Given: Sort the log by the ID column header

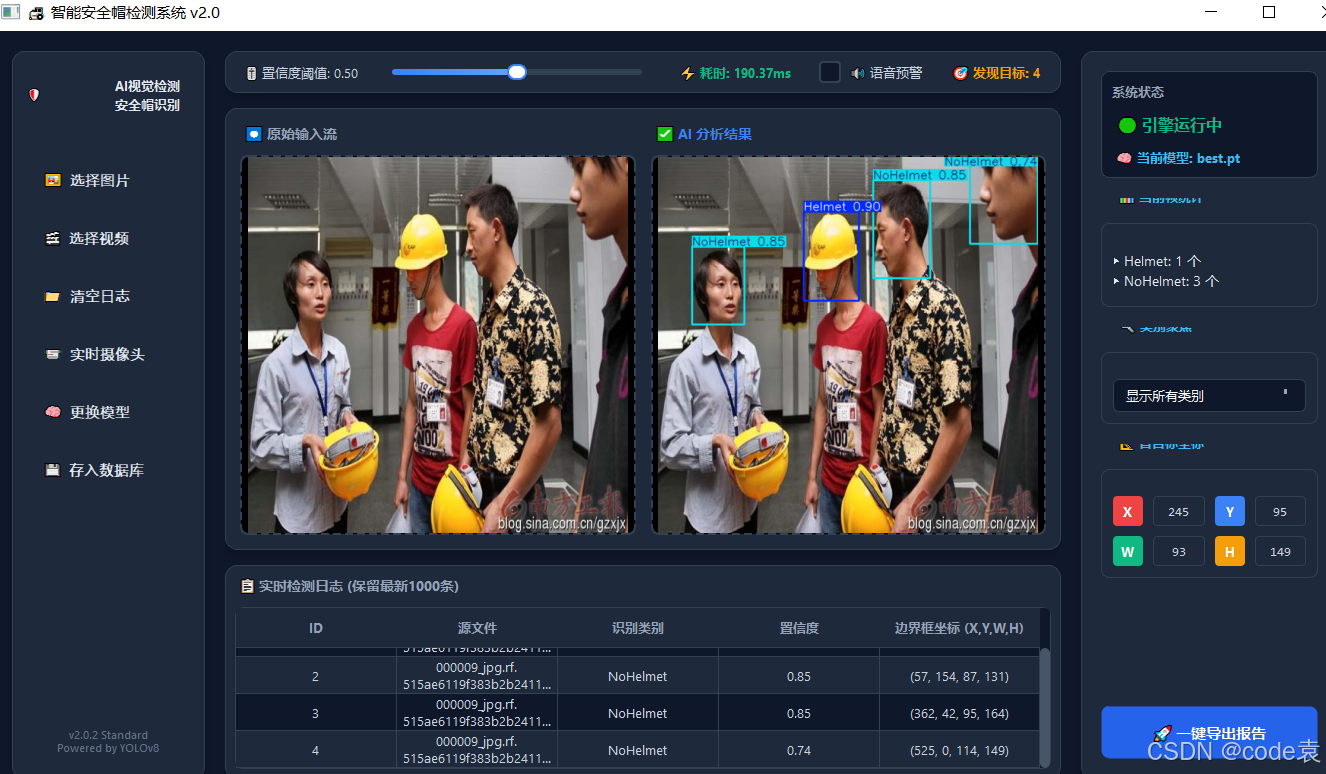Looking at the screenshot, I should (316, 628).
